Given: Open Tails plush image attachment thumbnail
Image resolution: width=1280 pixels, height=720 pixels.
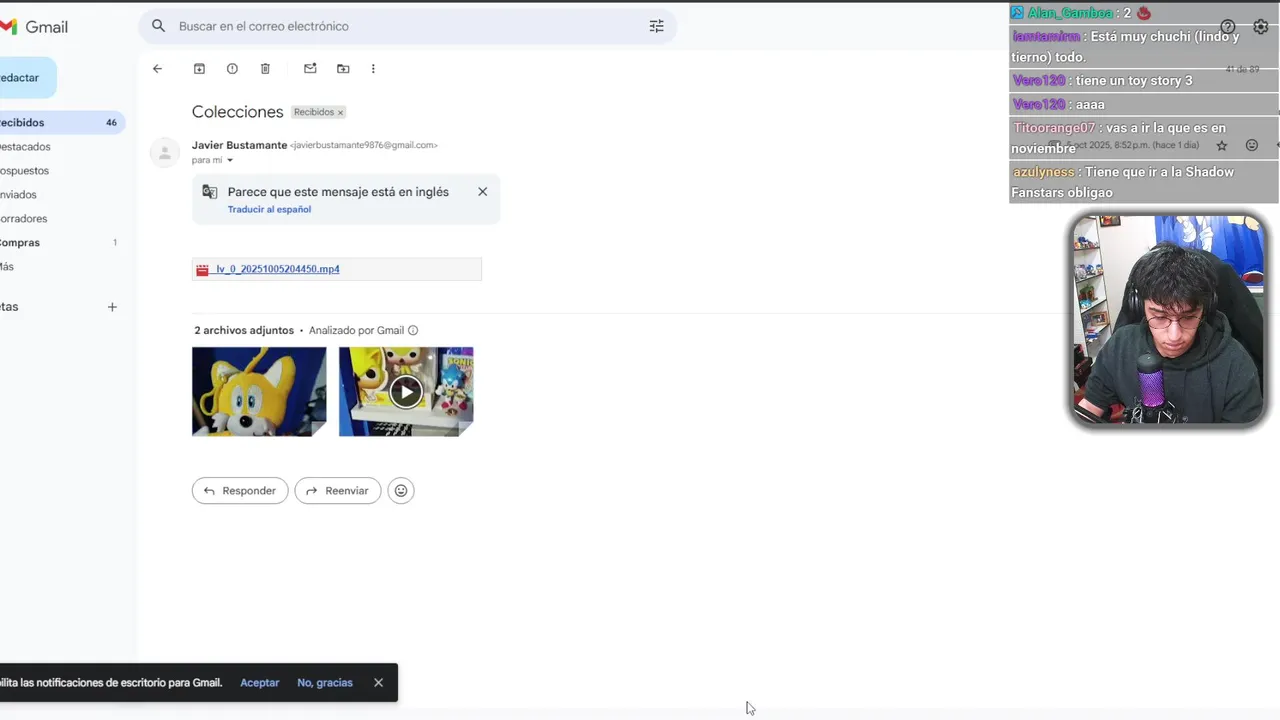Looking at the screenshot, I should tap(259, 392).
